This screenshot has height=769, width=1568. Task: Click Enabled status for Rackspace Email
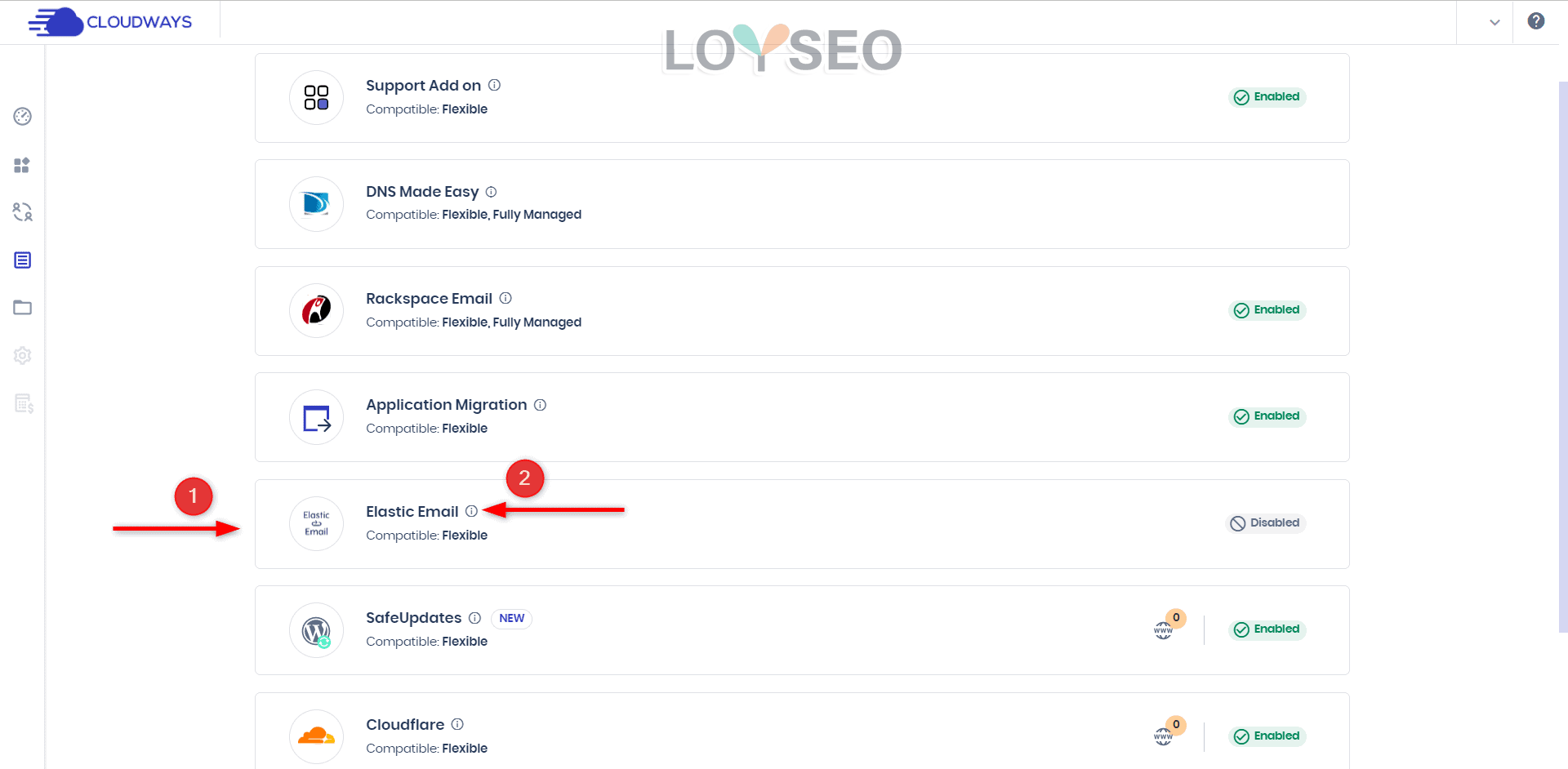point(1267,310)
